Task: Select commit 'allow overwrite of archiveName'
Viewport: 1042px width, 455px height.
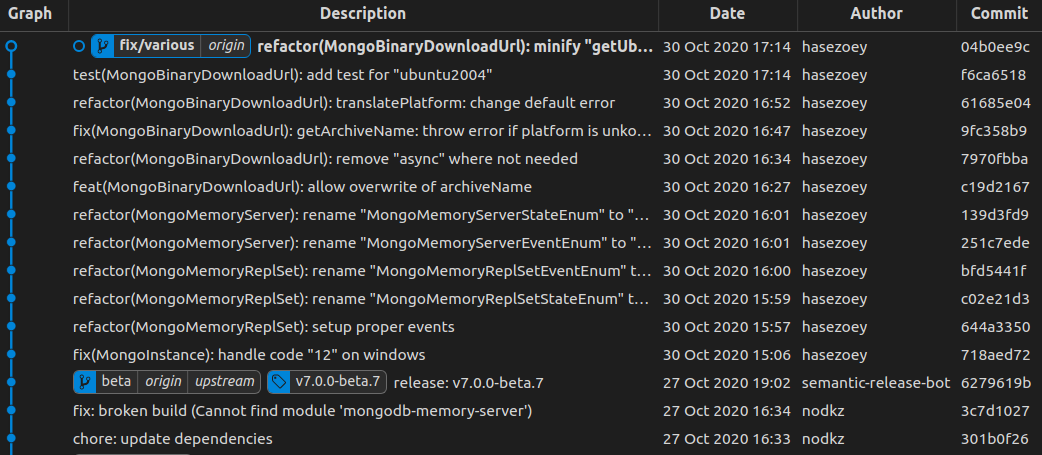Action: coord(302,186)
